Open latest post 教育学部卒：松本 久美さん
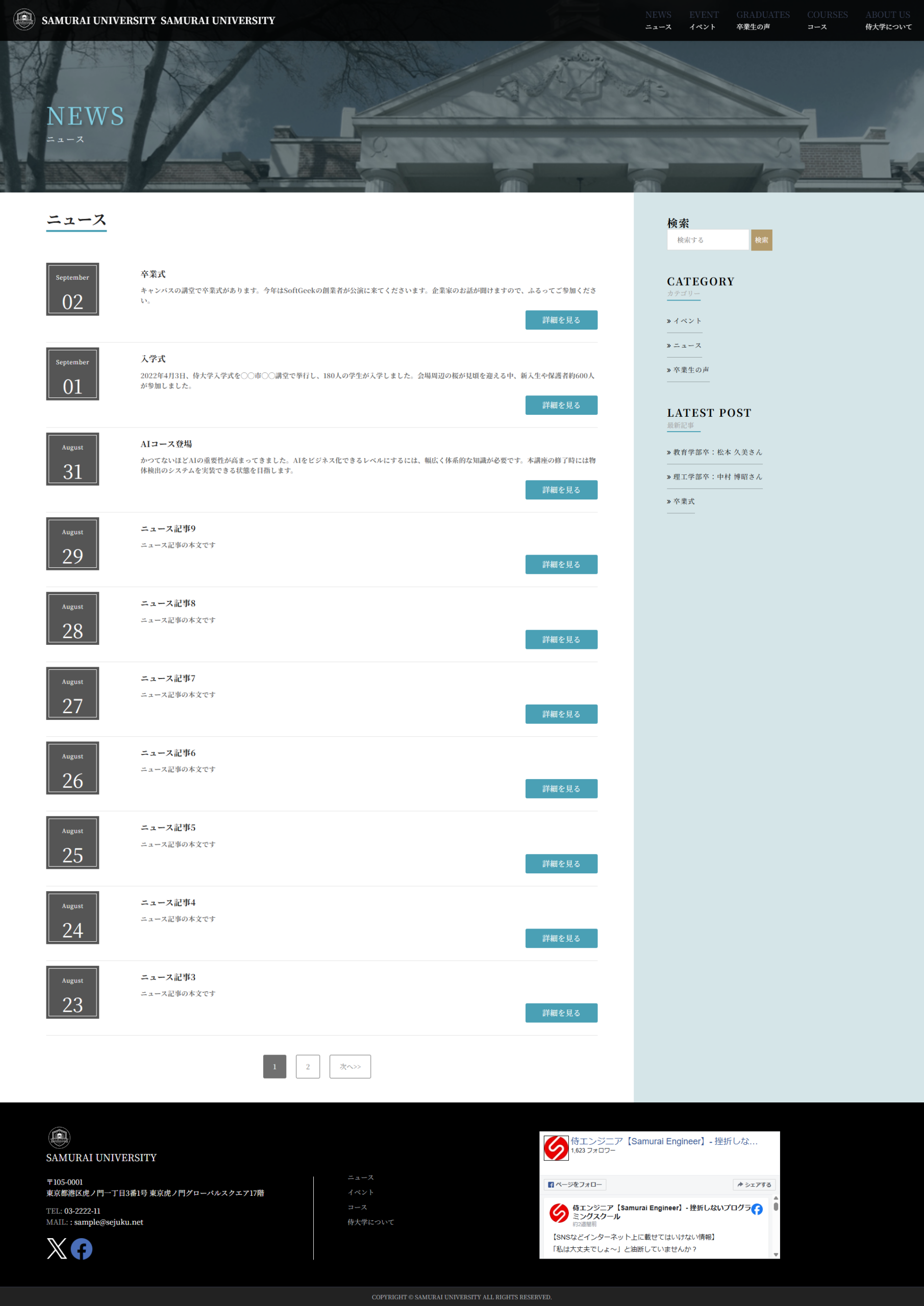 717,452
